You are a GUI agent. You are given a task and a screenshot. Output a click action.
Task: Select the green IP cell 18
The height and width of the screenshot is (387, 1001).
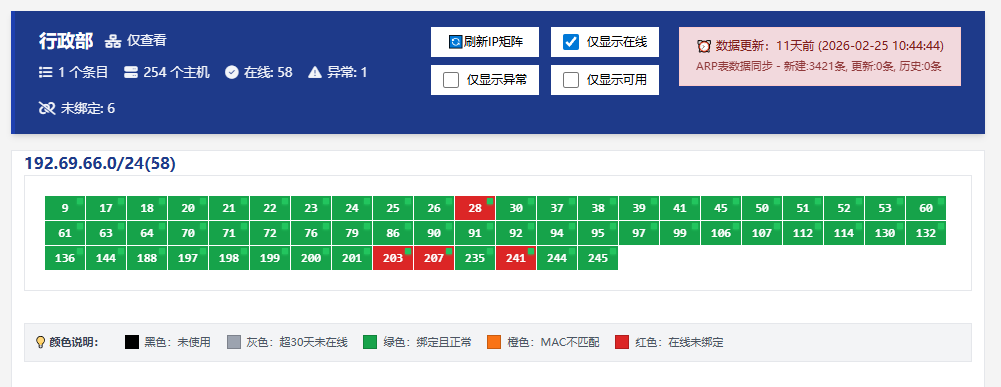[147, 208]
